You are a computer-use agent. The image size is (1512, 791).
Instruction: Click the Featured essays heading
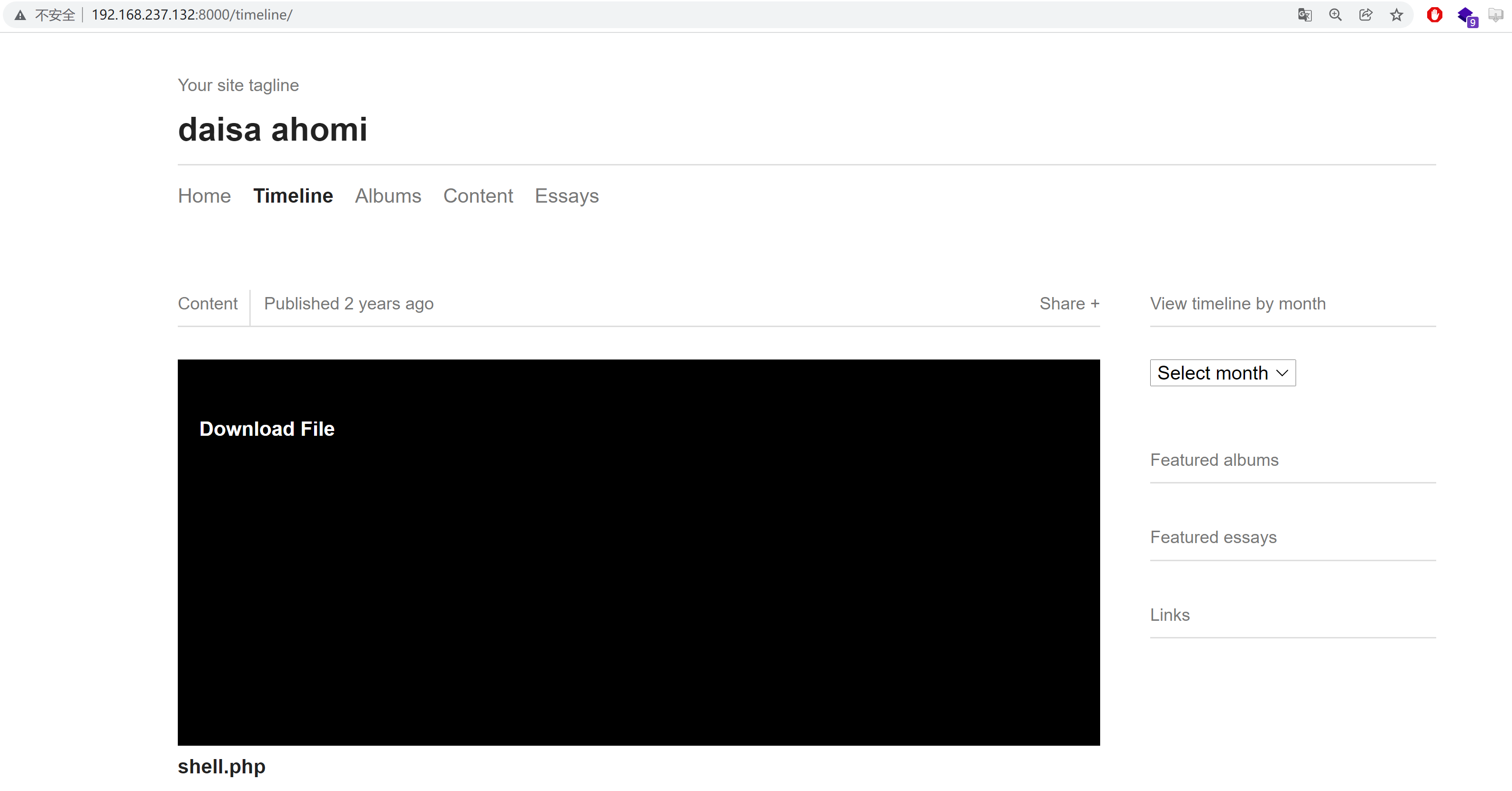pos(1213,537)
